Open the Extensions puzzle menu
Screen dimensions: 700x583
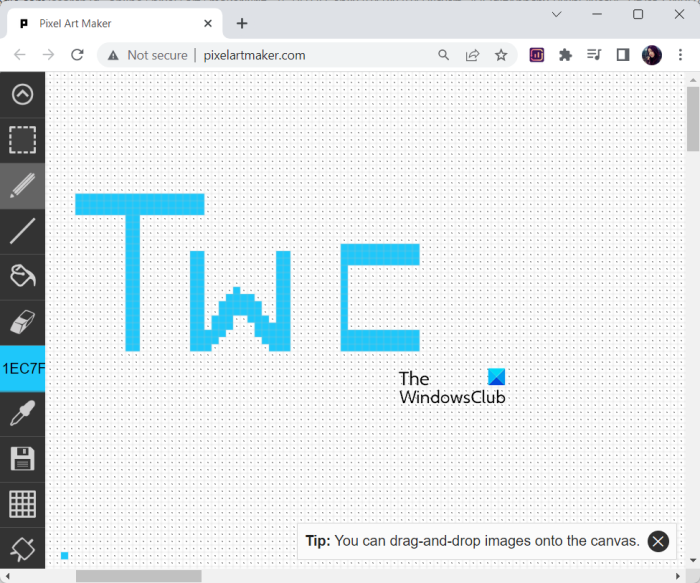click(x=565, y=55)
